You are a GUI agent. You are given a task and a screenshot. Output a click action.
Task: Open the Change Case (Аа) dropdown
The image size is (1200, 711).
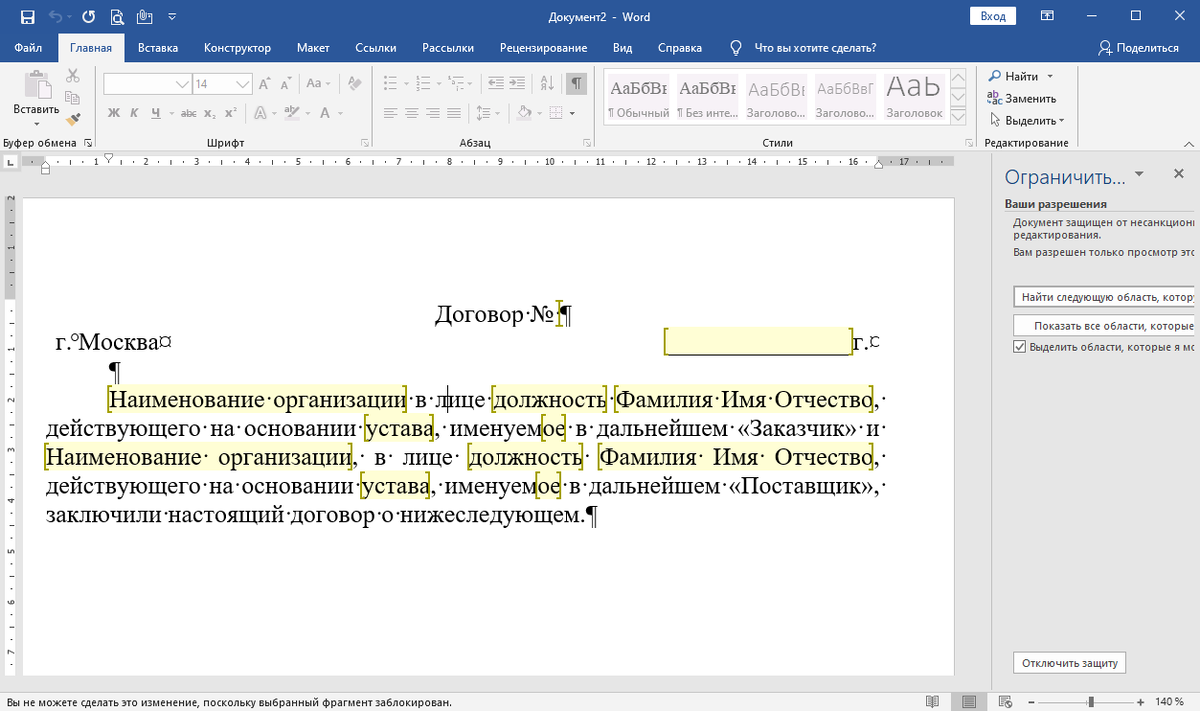pos(318,84)
